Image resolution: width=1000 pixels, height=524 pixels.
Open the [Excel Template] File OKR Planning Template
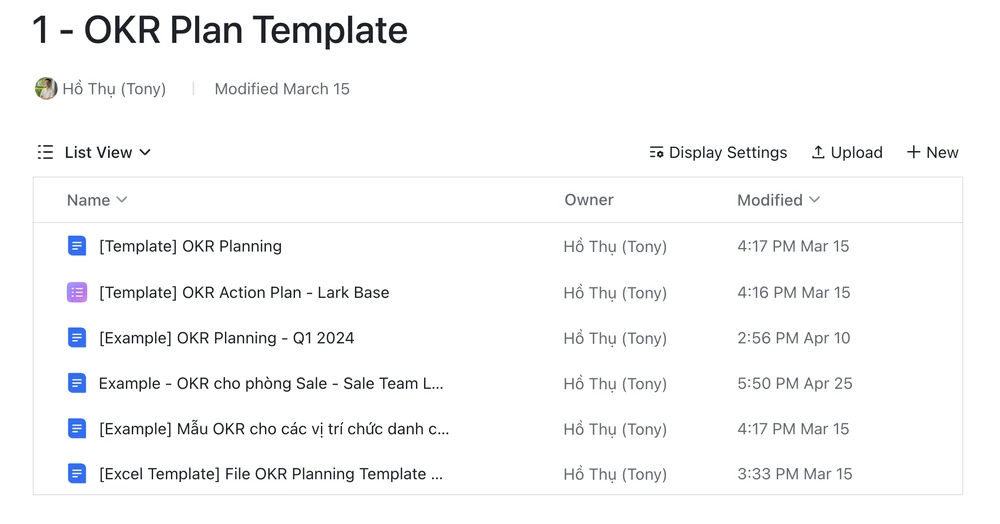[270, 474]
